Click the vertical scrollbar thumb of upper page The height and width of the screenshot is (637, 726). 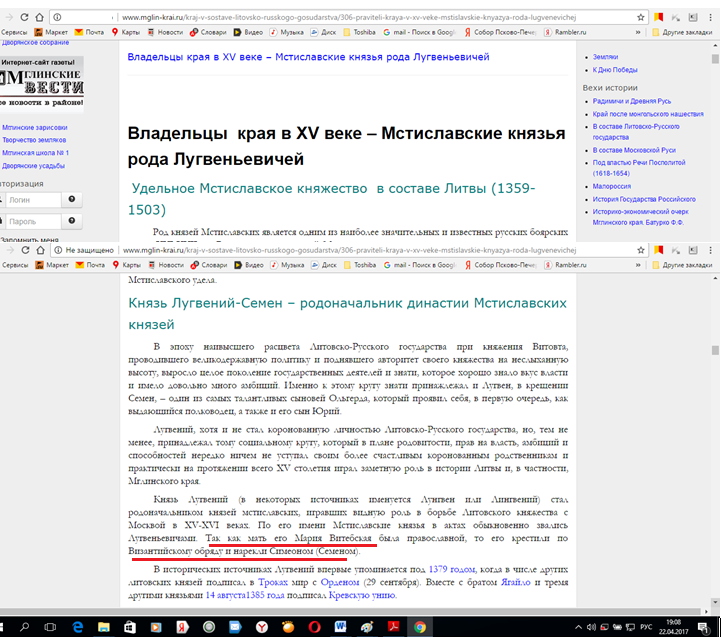715,59
